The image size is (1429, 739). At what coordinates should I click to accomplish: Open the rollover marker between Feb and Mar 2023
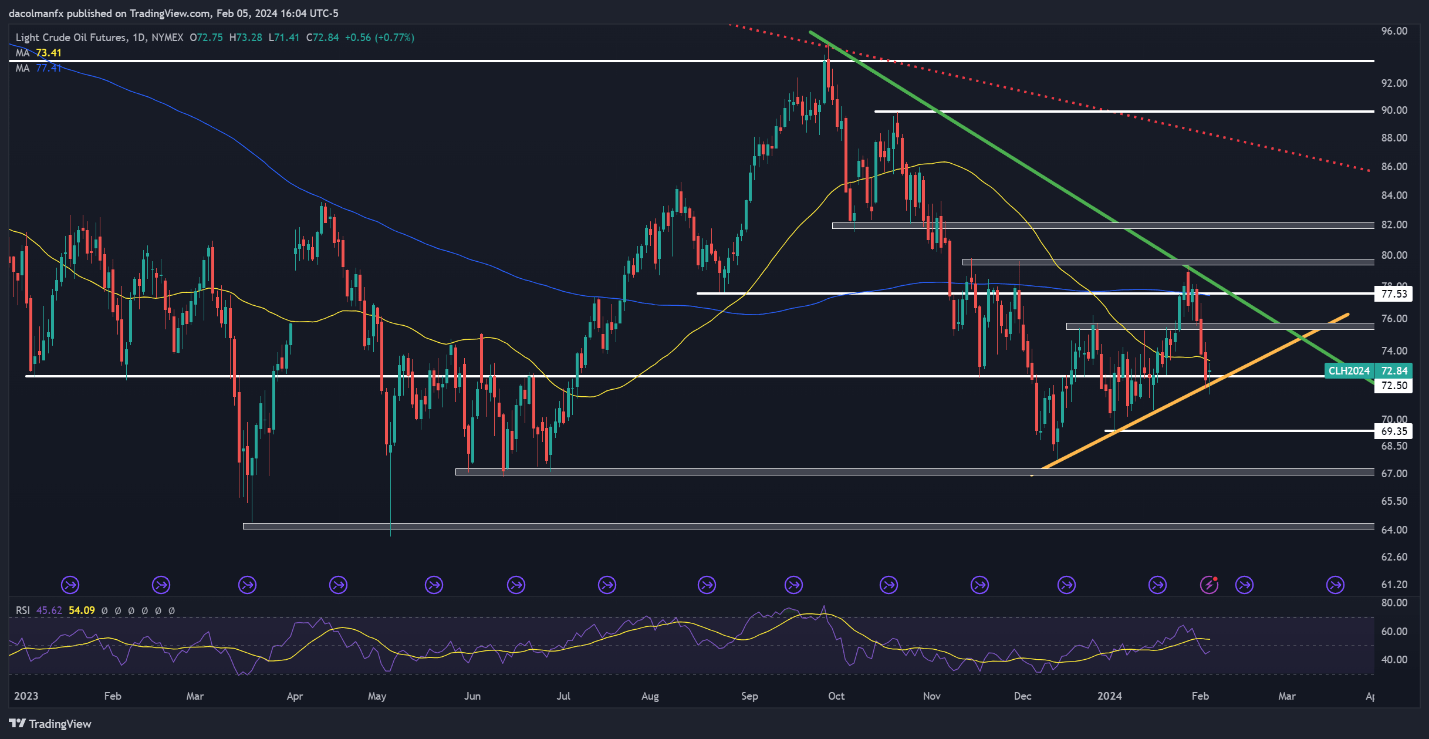[160, 583]
